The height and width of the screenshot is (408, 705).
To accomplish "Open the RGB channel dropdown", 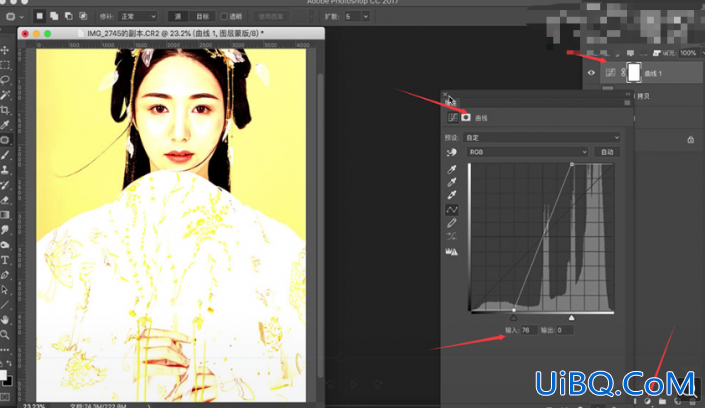I will click(x=527, y=152).
